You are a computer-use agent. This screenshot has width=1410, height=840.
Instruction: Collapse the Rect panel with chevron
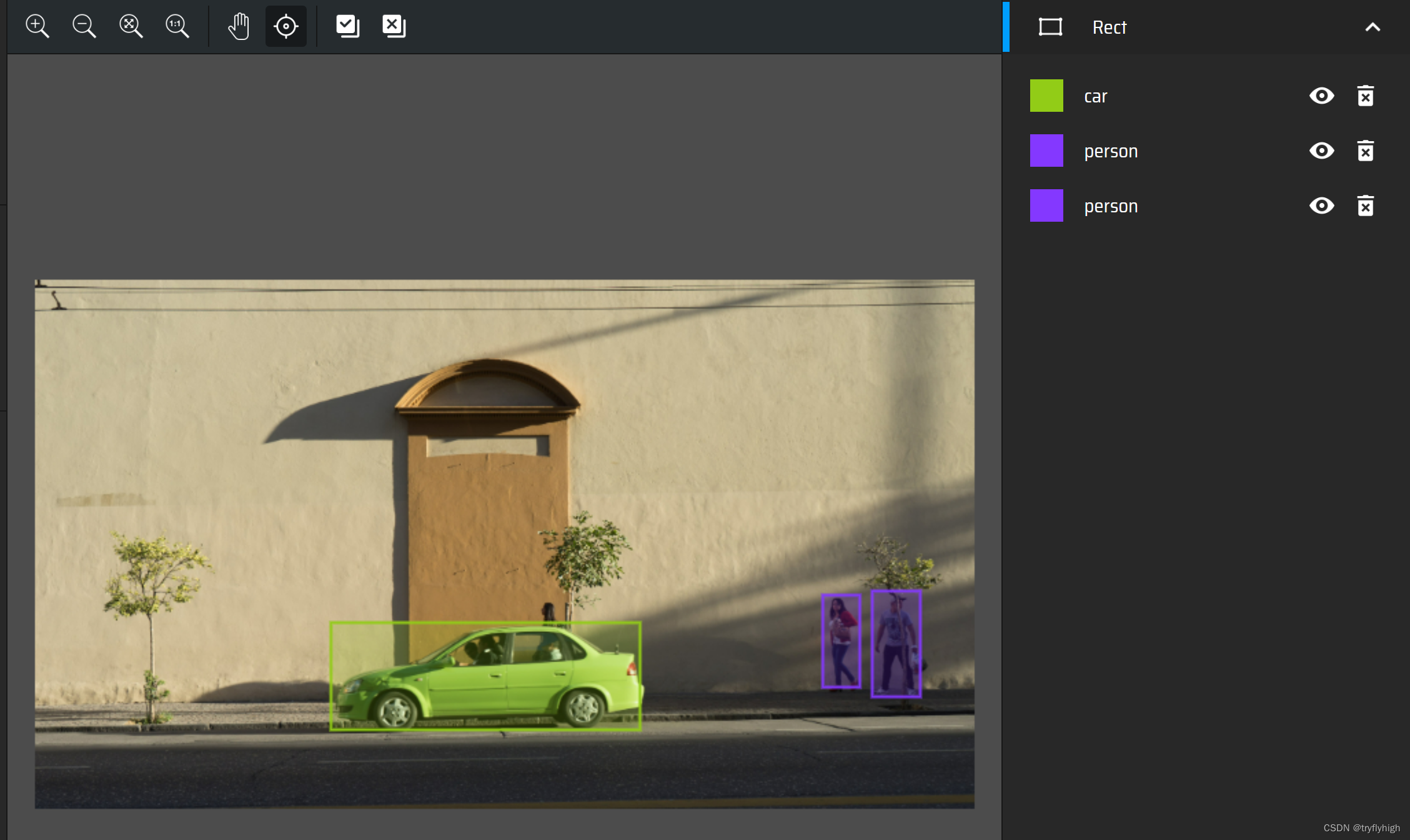1373,27
